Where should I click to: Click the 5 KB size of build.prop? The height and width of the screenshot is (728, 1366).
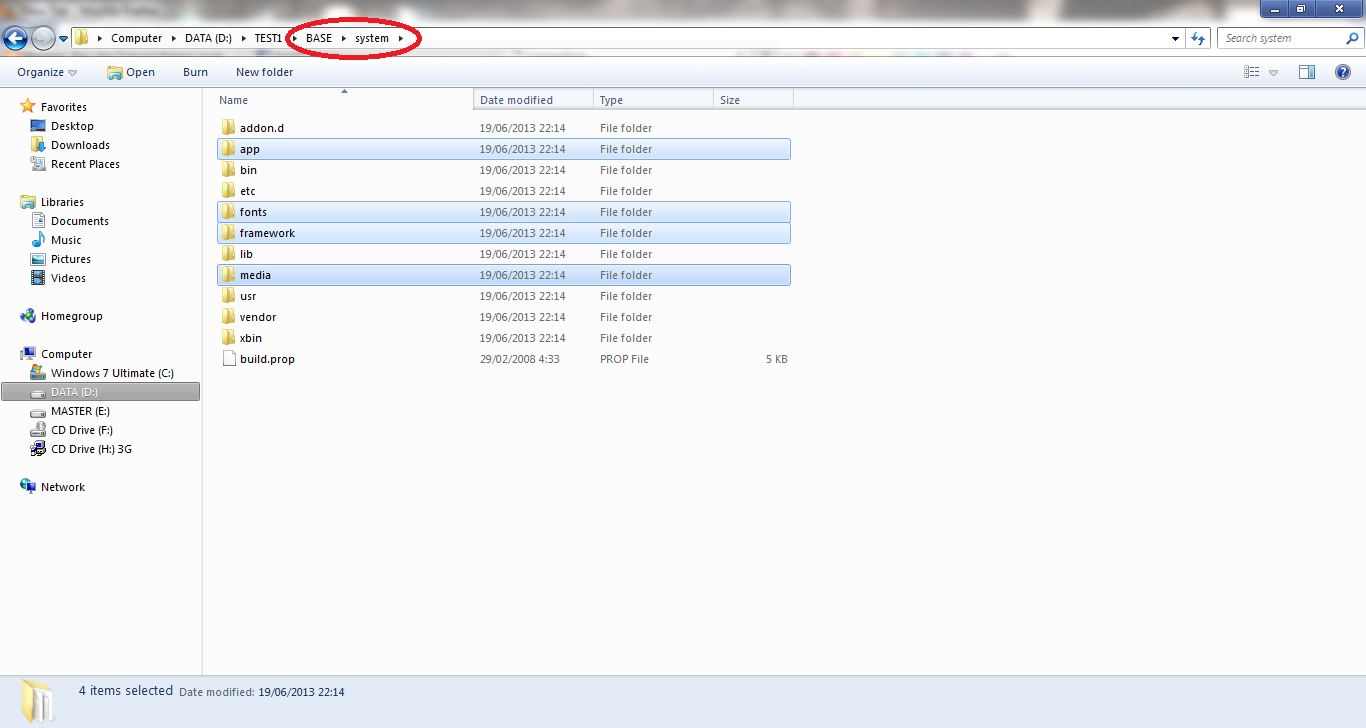coord(777,359)
